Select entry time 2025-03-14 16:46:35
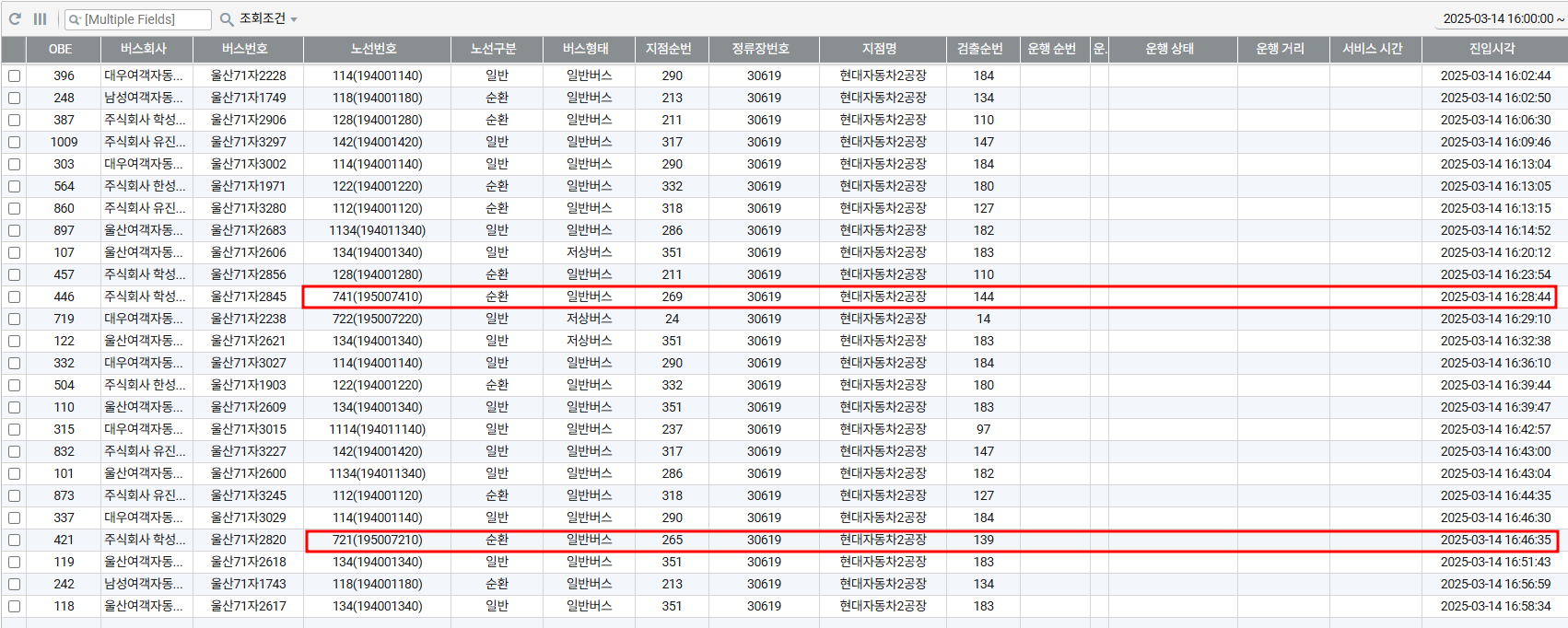1568x628 pixels. click(1496, 540)
